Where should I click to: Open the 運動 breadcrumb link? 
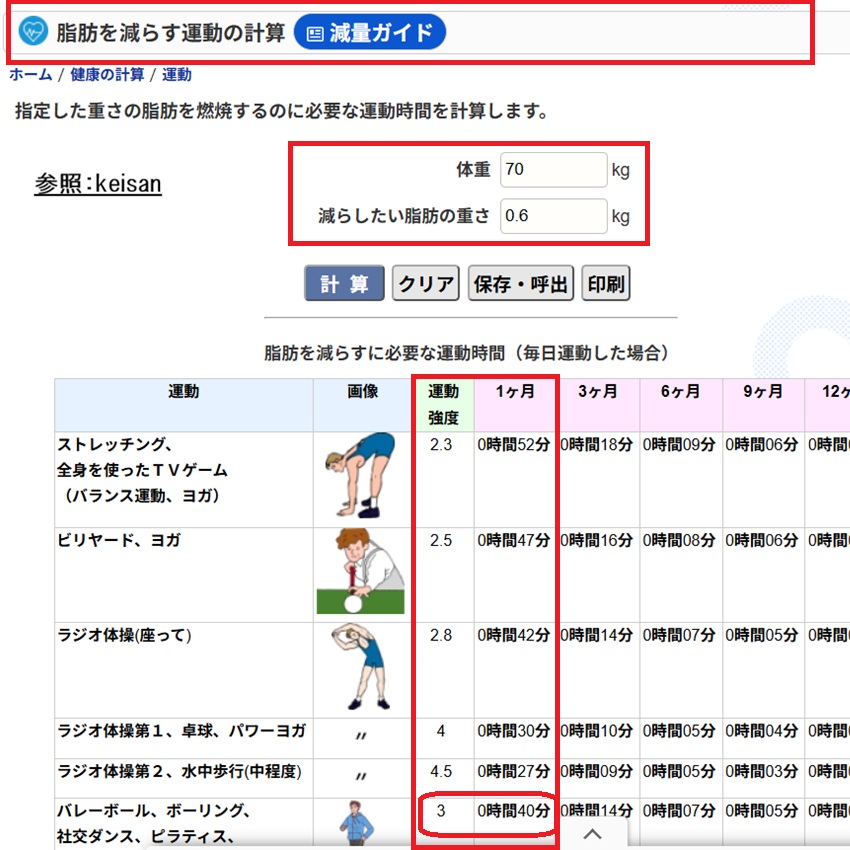(177, 75)
